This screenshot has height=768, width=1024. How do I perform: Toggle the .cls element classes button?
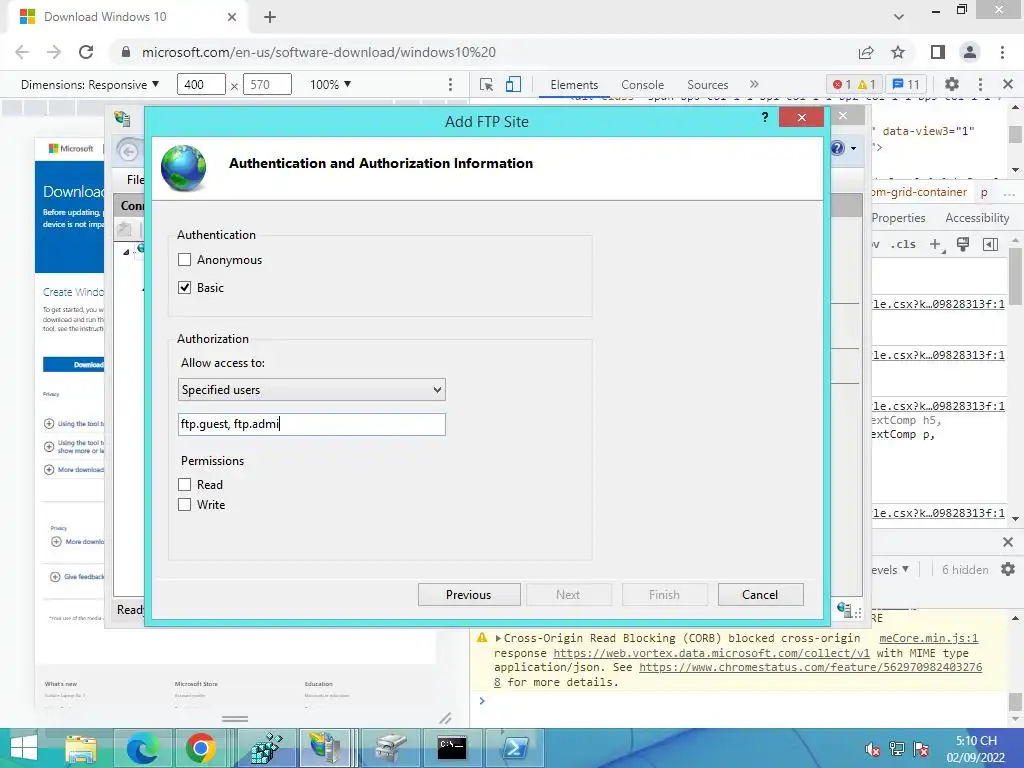[x=905, y=244]
